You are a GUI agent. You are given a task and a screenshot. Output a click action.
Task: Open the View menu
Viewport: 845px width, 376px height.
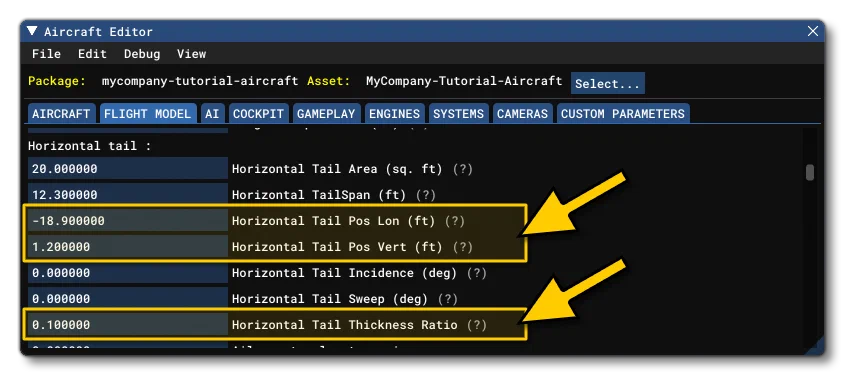[x=191, y=54]
